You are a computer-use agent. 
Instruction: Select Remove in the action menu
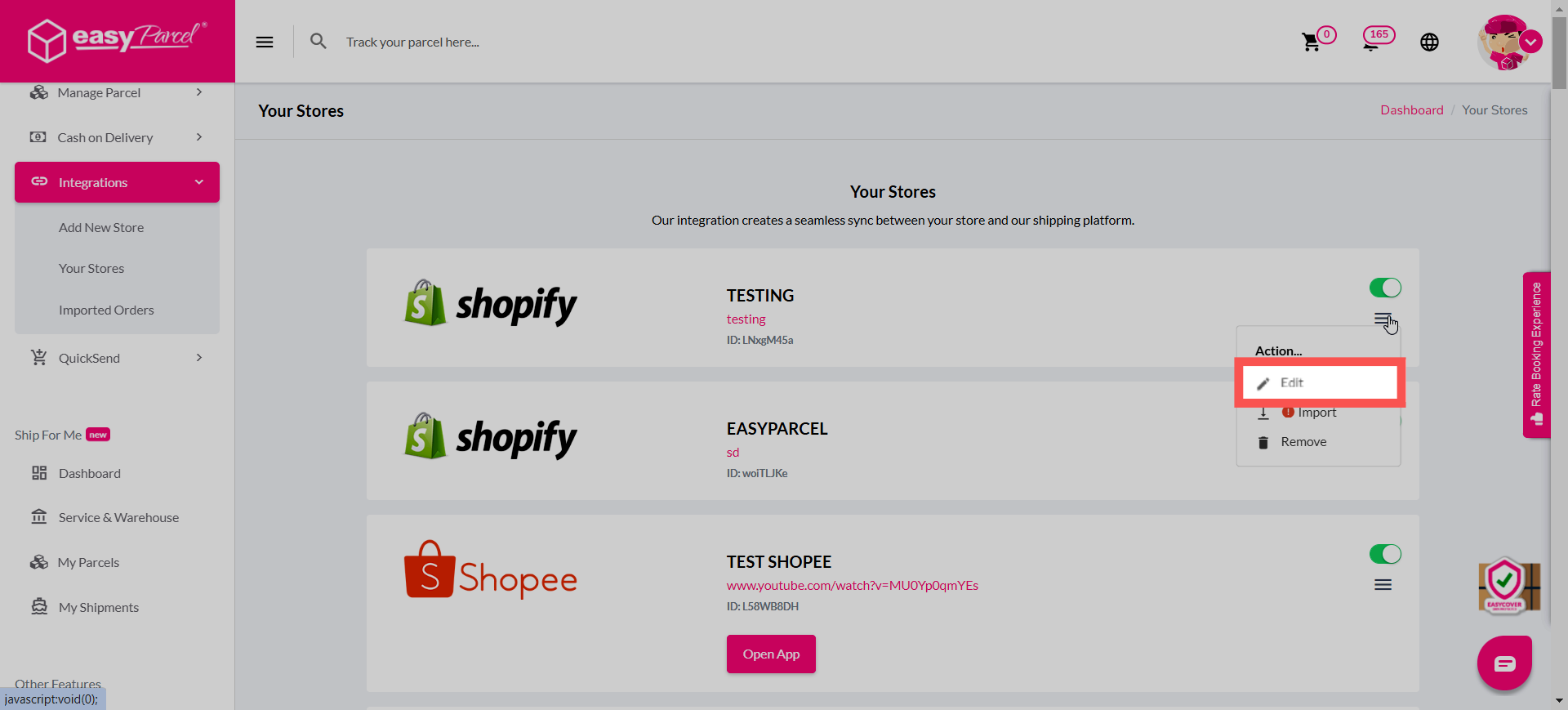pos(1303,442)
